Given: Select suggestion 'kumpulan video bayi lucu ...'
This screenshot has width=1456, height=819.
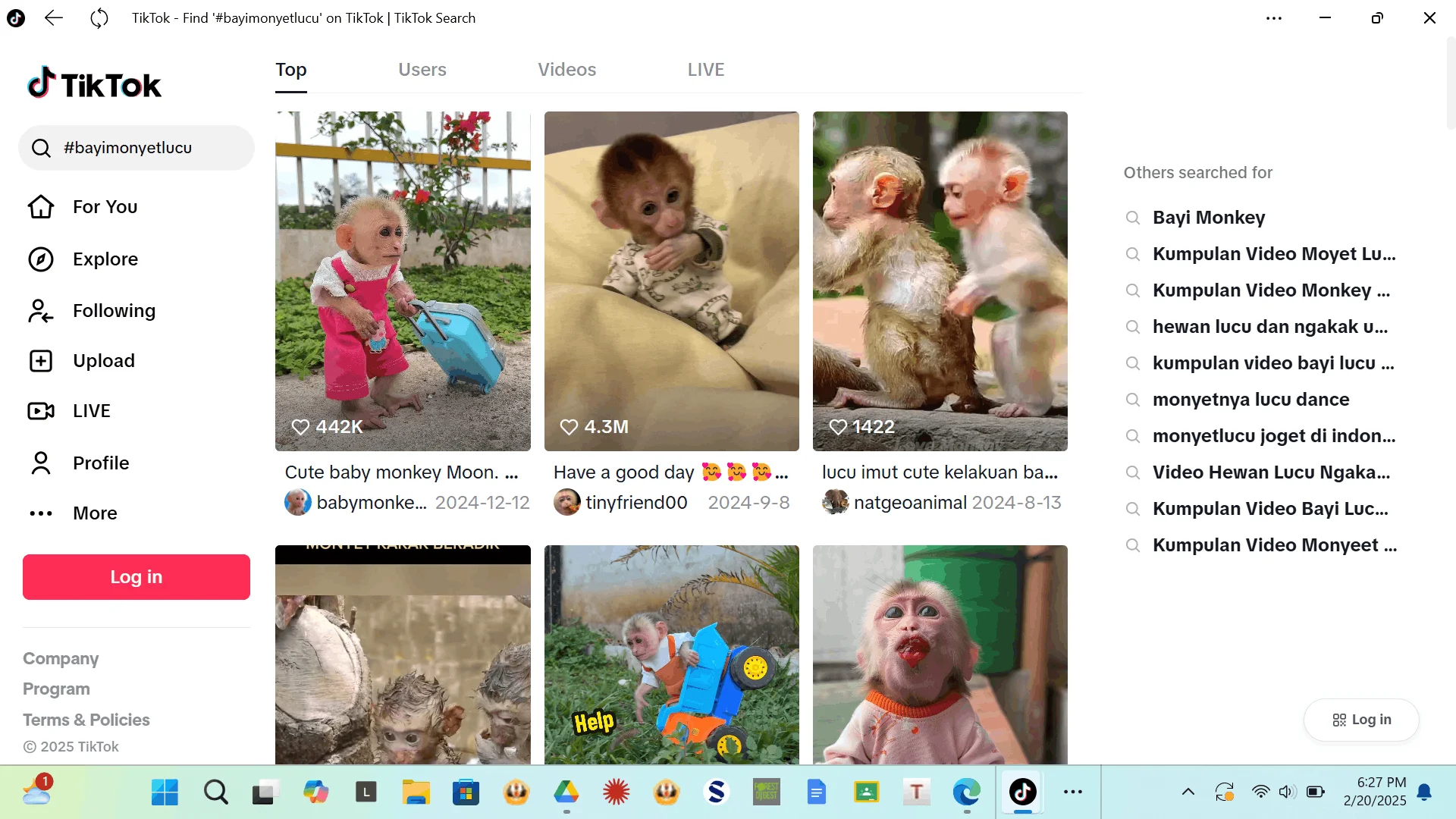Looking at the screenshot, I should [x=1273, y=363].
